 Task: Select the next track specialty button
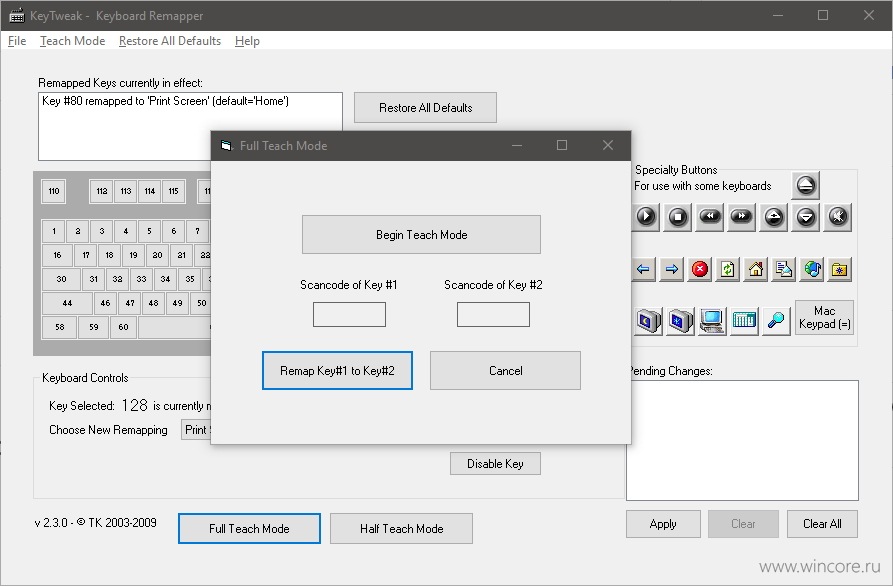click(742, 217)
